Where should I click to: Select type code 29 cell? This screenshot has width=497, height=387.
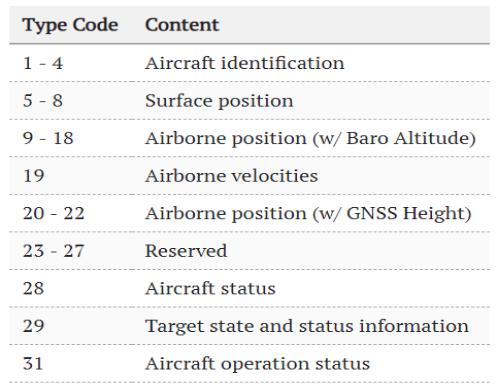(x=33, y=326)
